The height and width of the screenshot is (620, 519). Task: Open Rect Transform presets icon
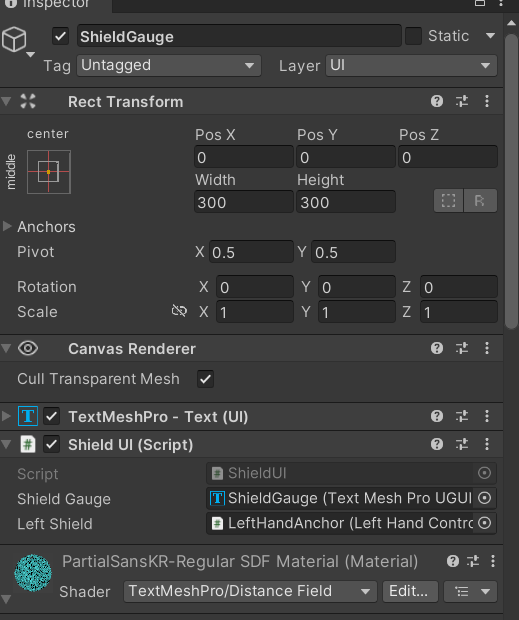[462, 101]
